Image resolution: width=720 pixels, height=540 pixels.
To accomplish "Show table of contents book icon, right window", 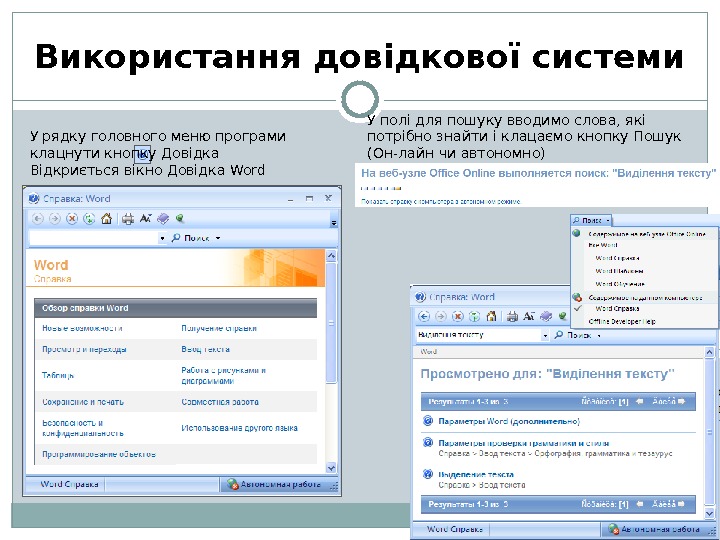I will pos(546,316).
